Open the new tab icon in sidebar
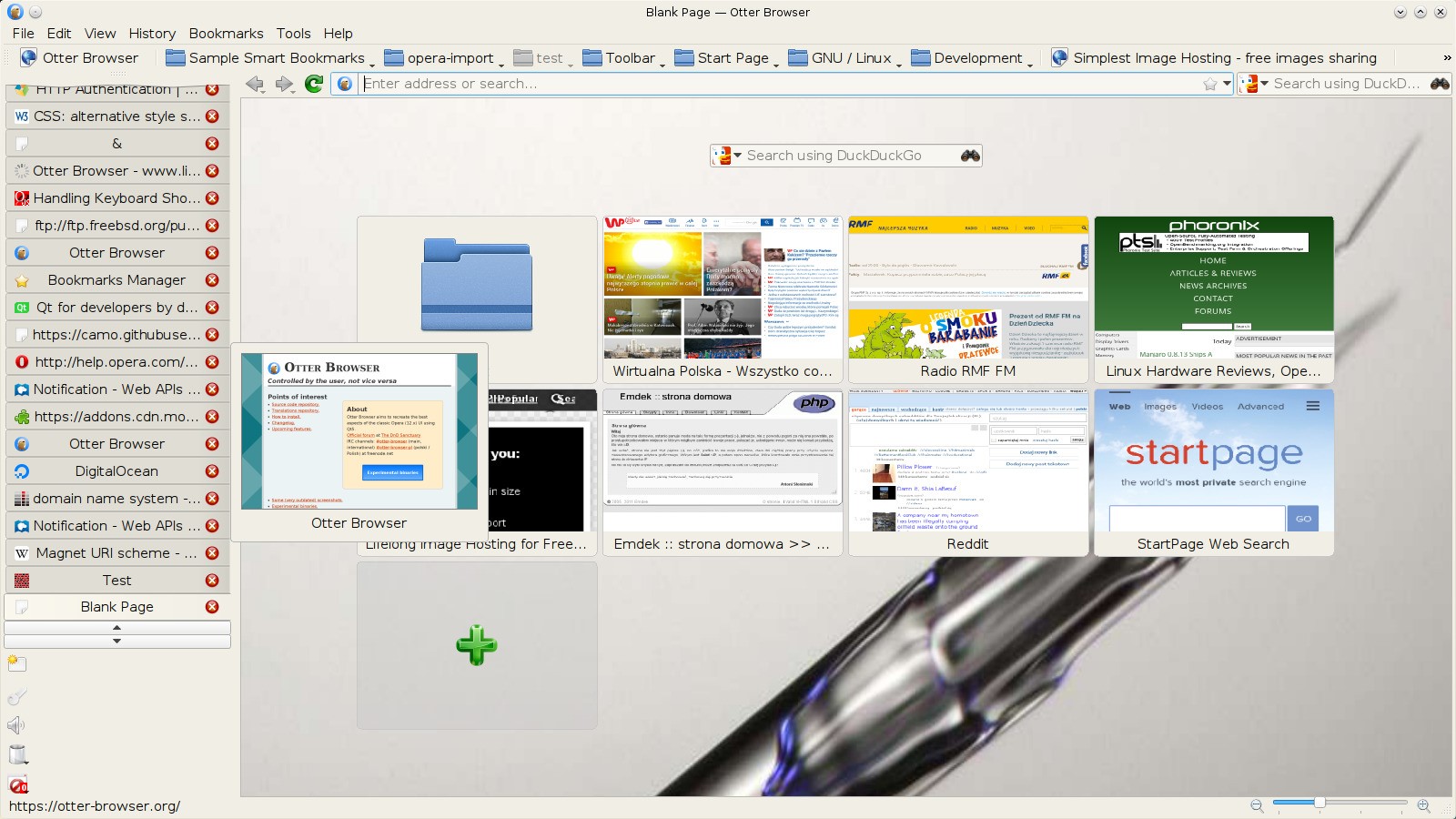 click(16, 662)
